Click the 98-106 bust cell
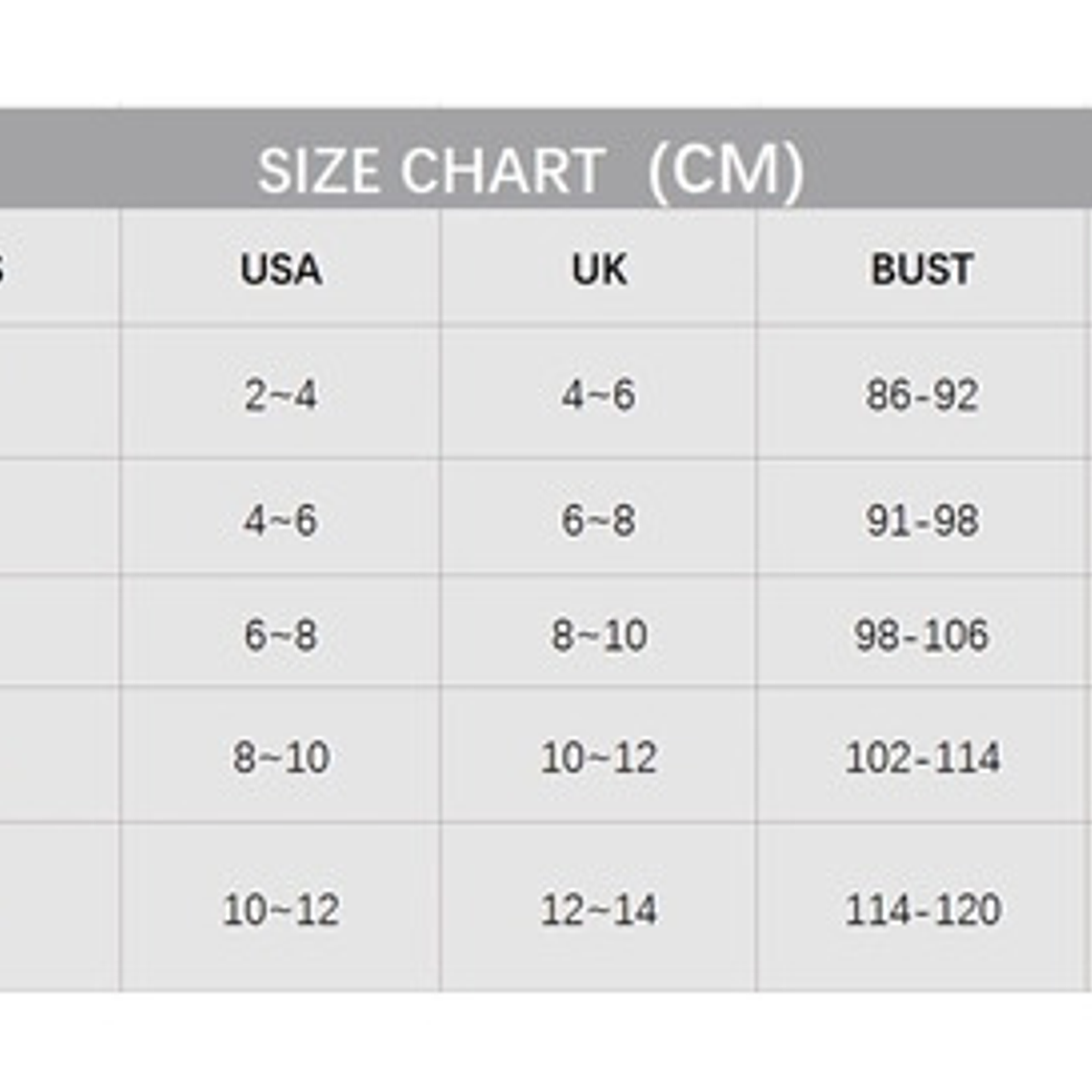Image resolution: width=1092 pixels, height=1092 pixels. (921, 635)
